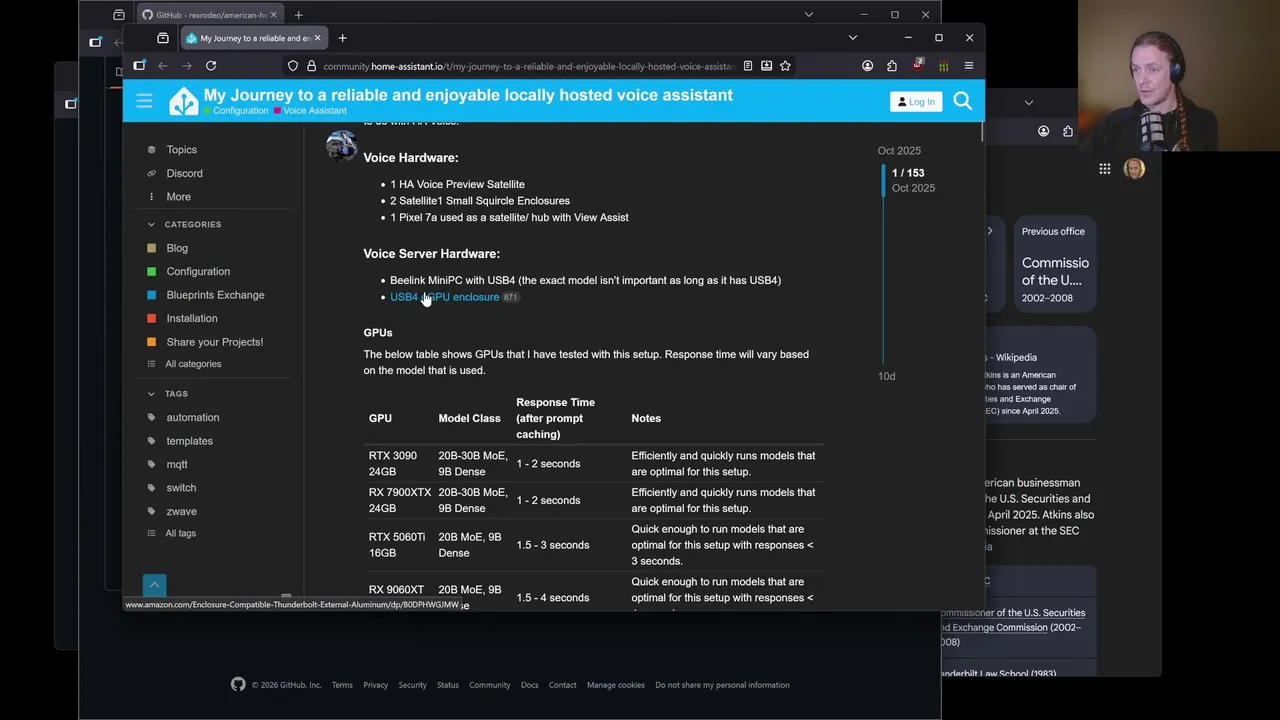Open the switch tag
Screen dimensions: 1280x720
point(181,488)
